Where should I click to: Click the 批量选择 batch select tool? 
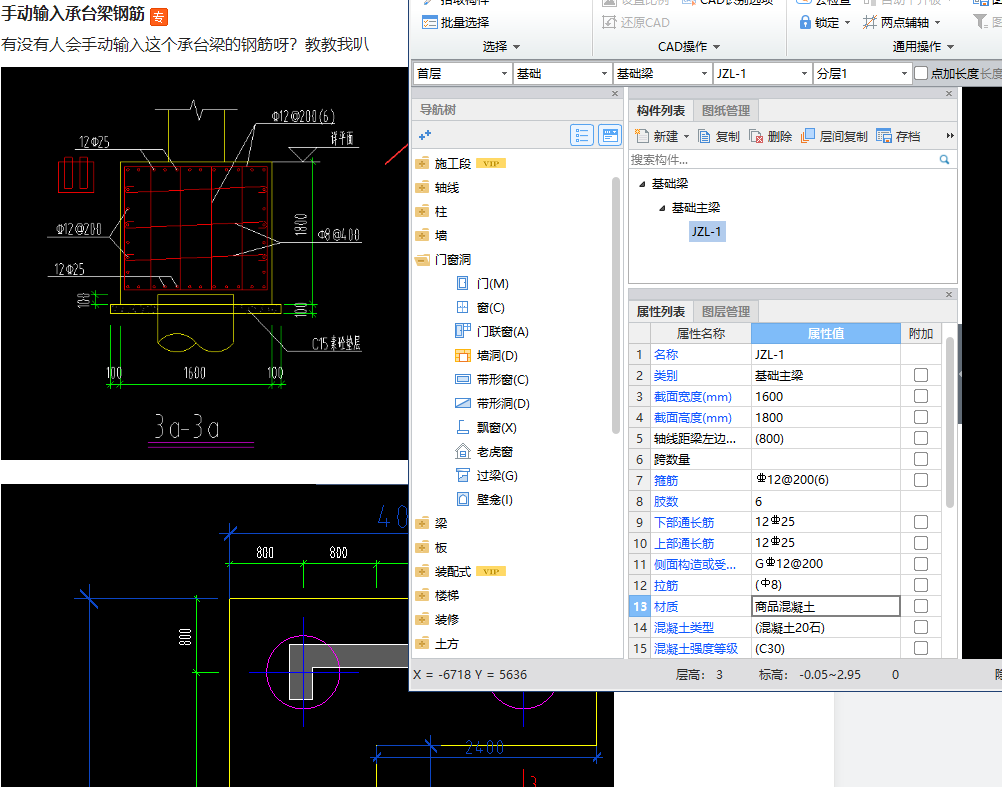coord(456,22)
